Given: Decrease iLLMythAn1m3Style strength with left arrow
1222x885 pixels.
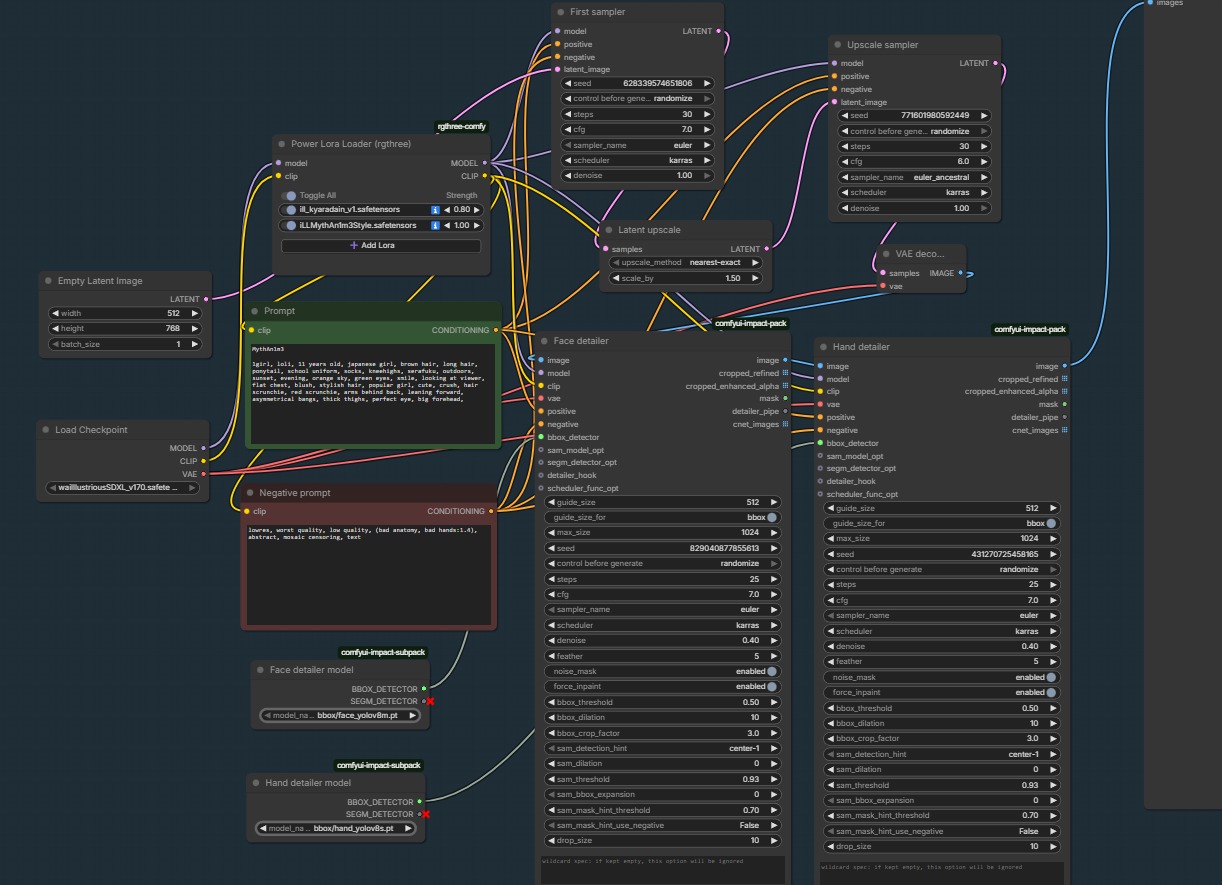Looking at the screenshot, I should (x=447, y=226).
